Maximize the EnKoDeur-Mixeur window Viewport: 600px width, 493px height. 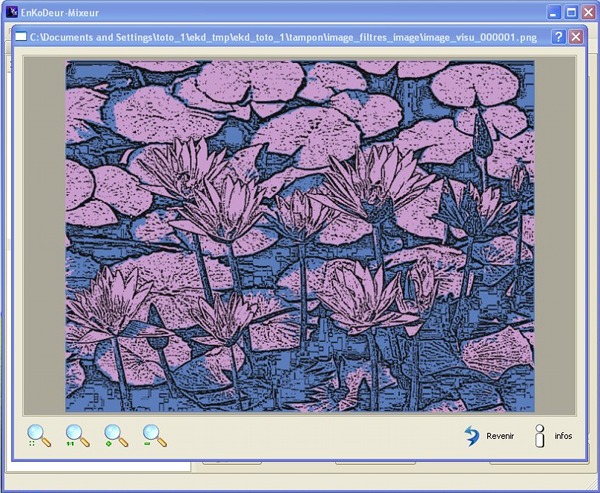[571, 12]
